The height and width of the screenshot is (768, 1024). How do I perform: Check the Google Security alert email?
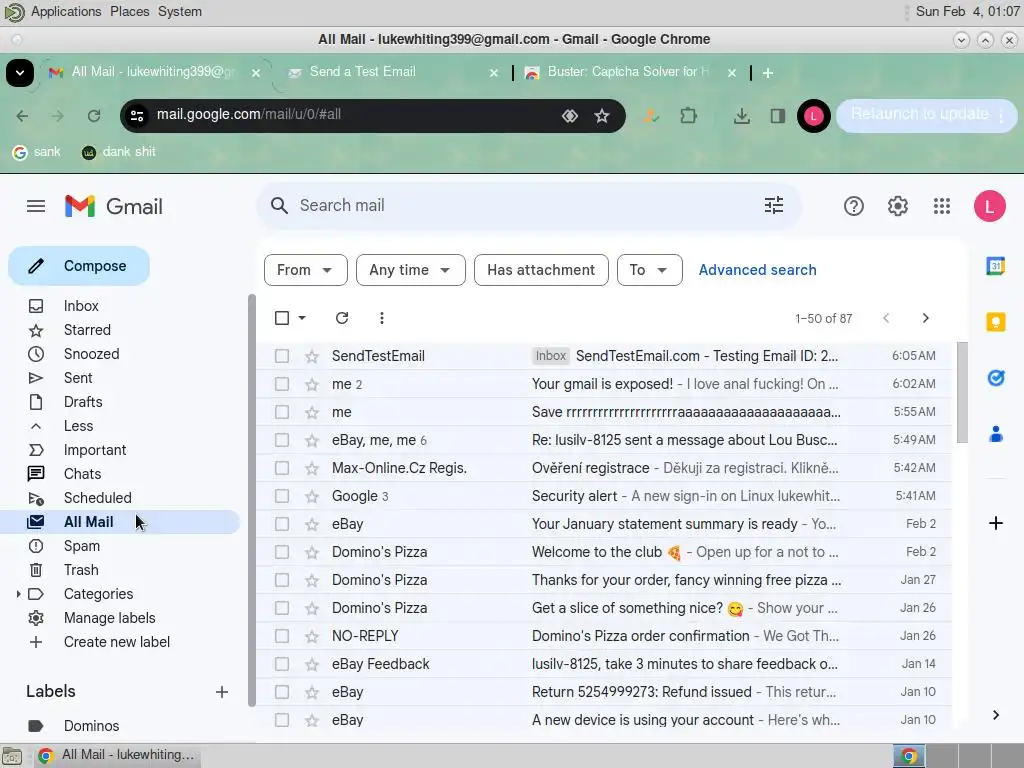tap(281, 496)
